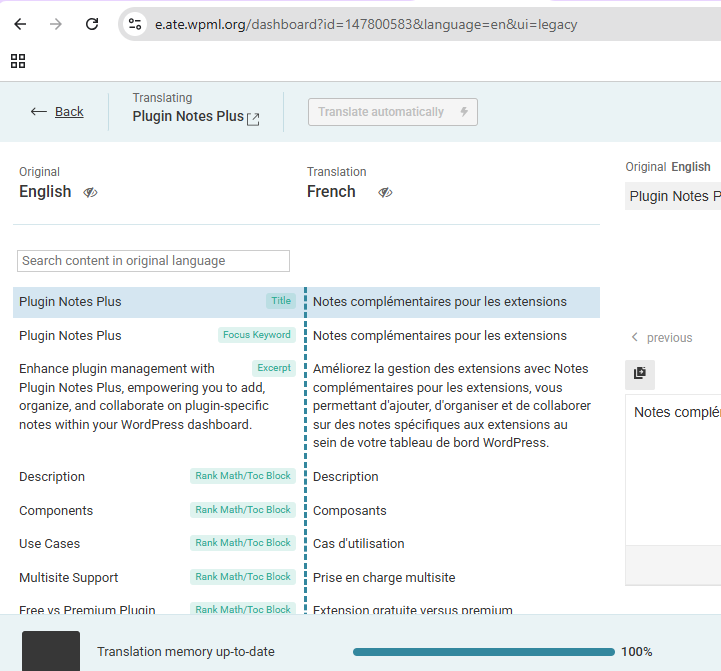Open the browser apps grid icon
The image size is (721, 671).
(18, 61)
